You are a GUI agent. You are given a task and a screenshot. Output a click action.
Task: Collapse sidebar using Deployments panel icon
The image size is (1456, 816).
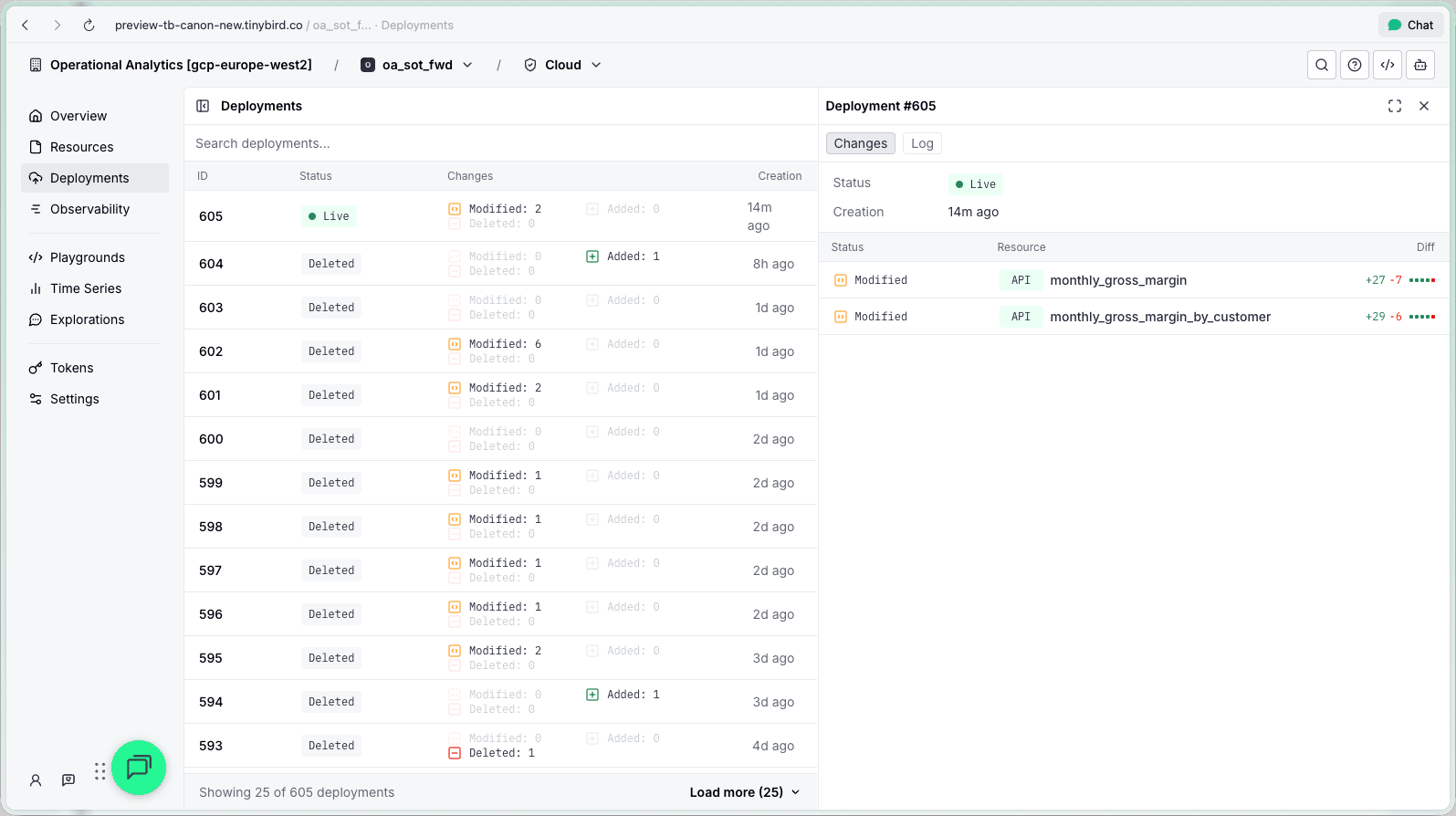click(x=203, y=106)
